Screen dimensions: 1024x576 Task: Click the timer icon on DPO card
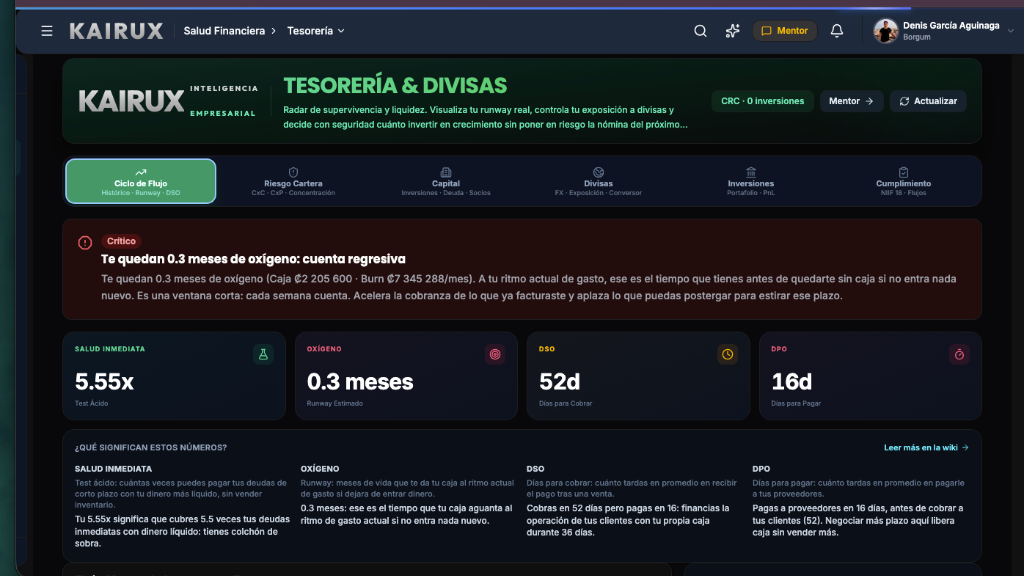[959, 354]
